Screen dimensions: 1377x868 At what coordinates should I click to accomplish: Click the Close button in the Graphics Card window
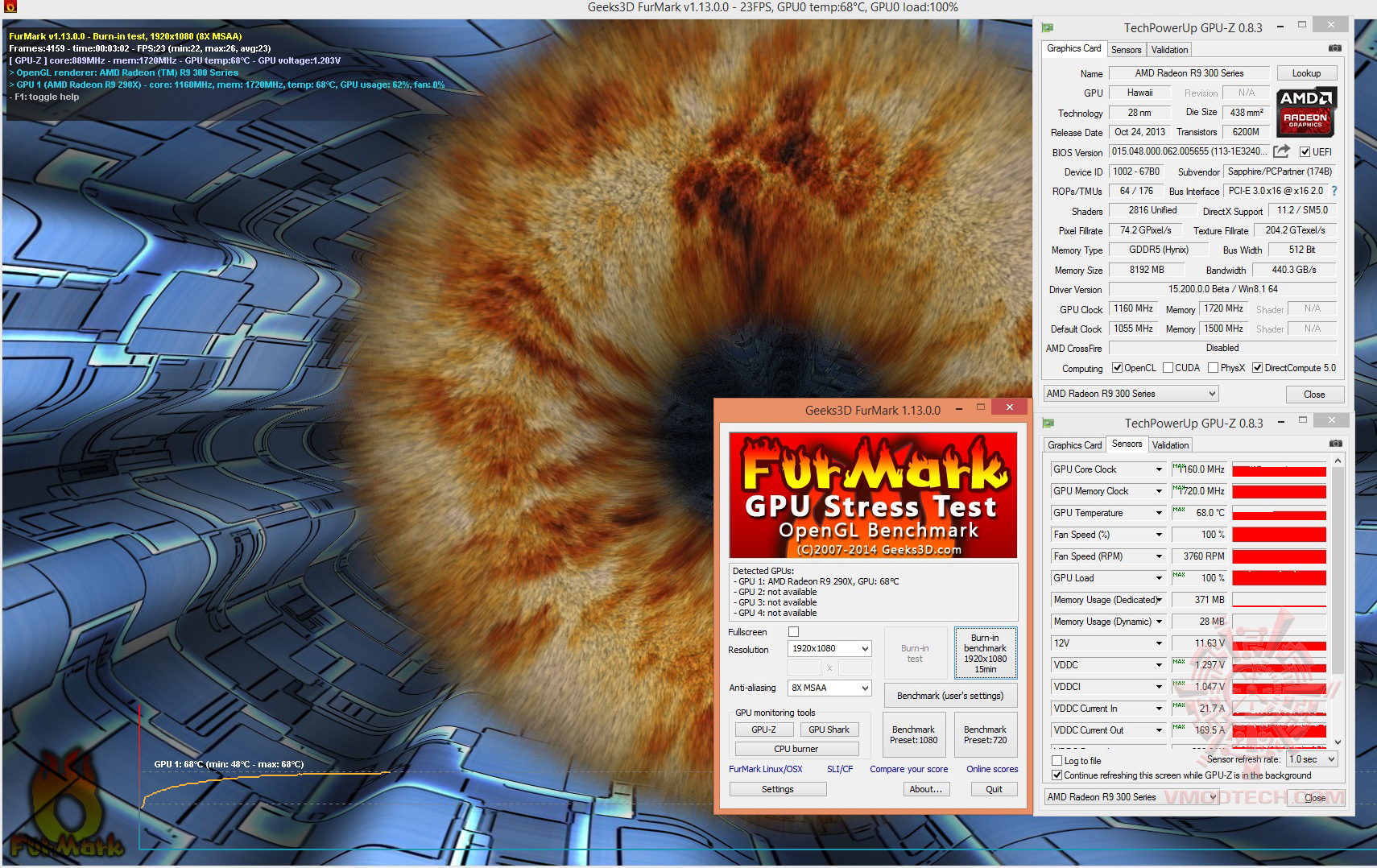click(1314, 394)
